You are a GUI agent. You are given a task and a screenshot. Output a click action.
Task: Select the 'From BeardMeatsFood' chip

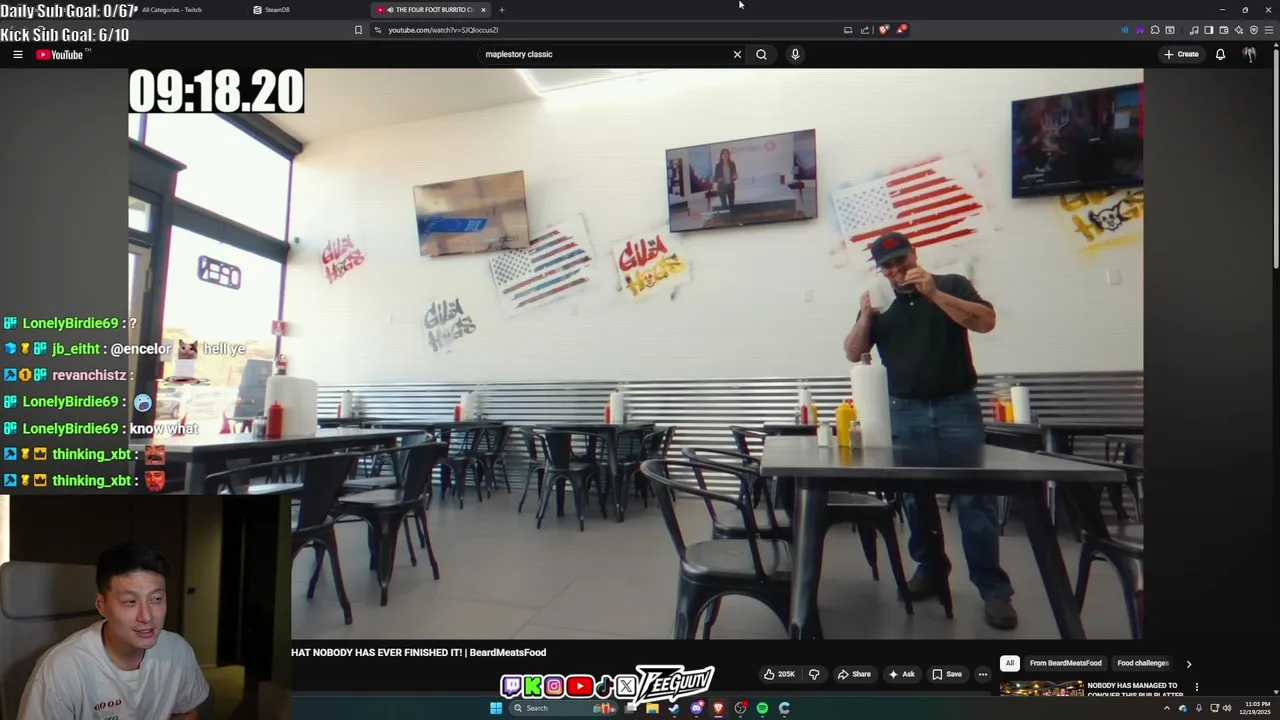coord(1065,663)
